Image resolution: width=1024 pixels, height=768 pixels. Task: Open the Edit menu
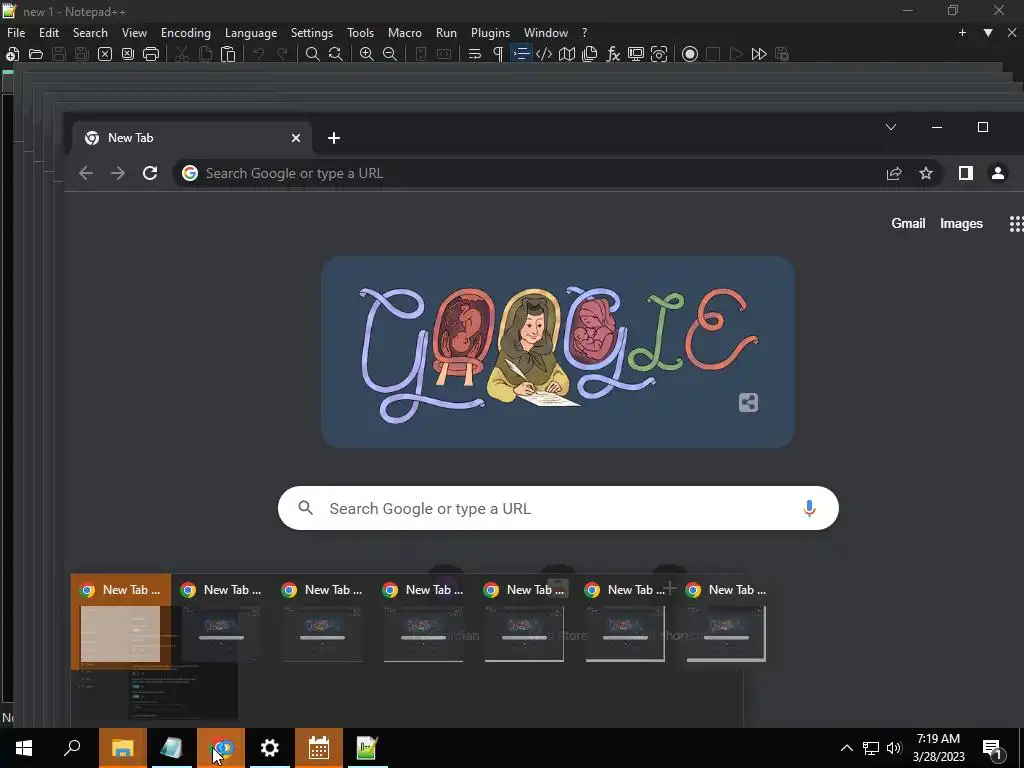[x=49, y=33]
